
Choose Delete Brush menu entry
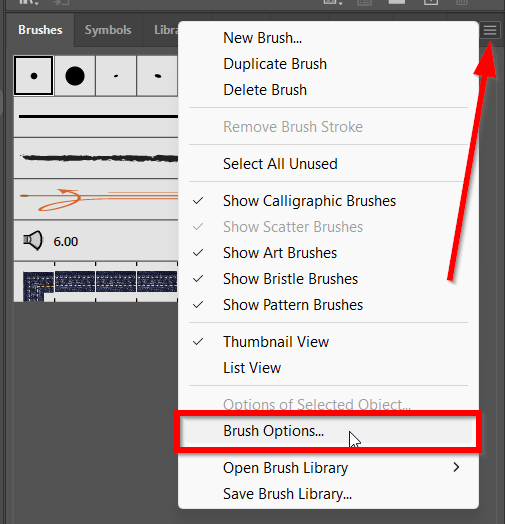click(x=328, y=90)
